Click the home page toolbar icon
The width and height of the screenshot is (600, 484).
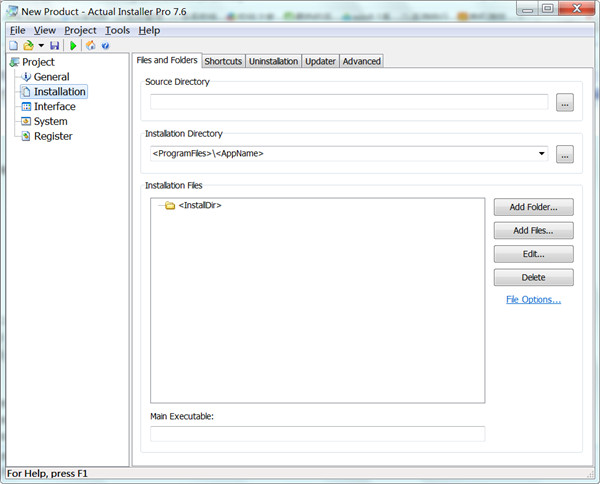[90, 46]
